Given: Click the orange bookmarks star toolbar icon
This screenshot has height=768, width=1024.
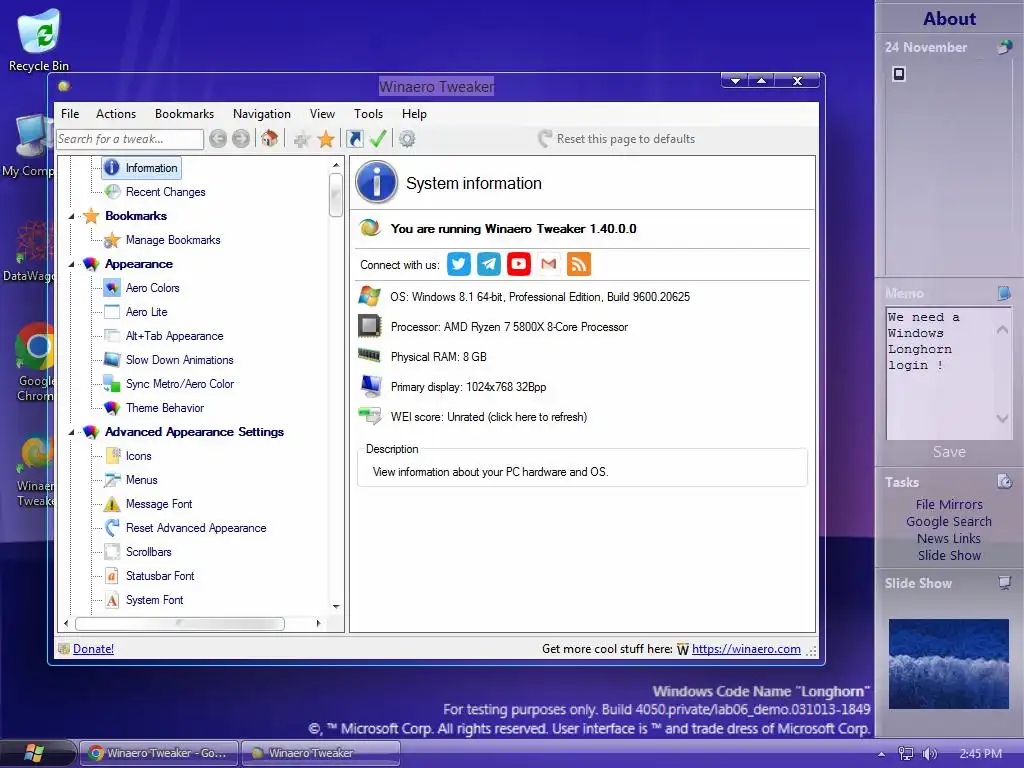Looking at the screenshot, I should (x=326, y=138).
